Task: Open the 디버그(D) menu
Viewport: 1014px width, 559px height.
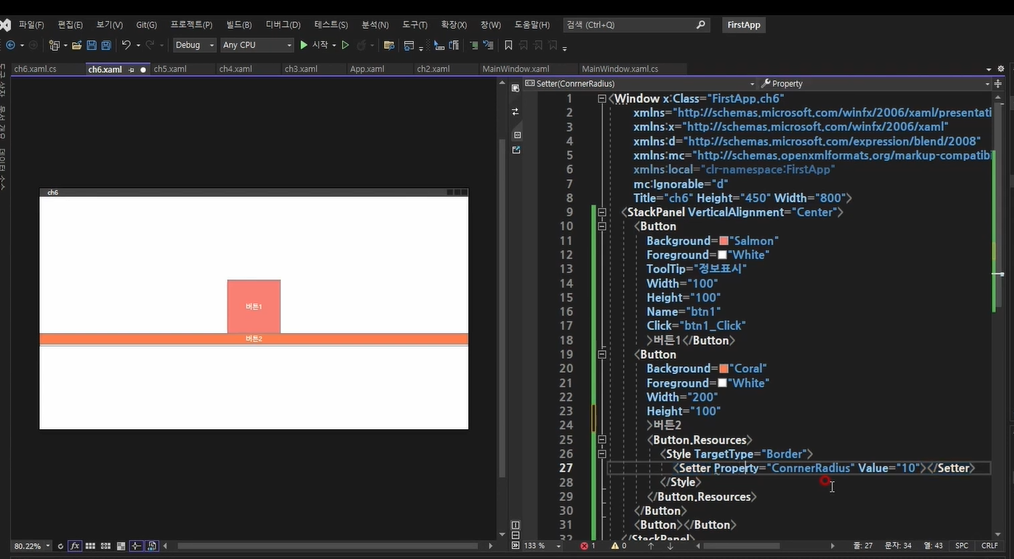Action: pyautogui.click(x=283, y=25)
